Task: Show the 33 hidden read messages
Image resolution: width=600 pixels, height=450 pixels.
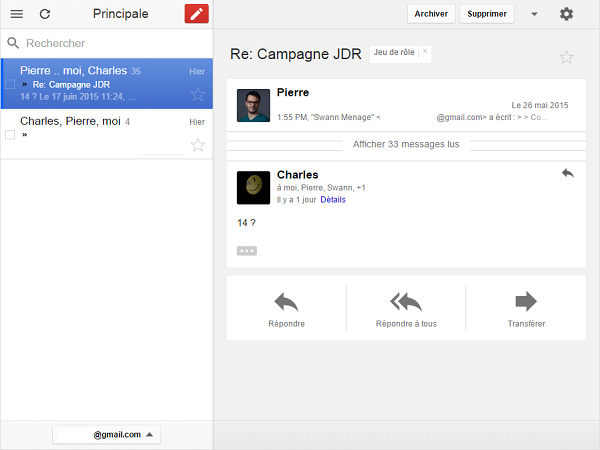Action: (x=406, y=144)
